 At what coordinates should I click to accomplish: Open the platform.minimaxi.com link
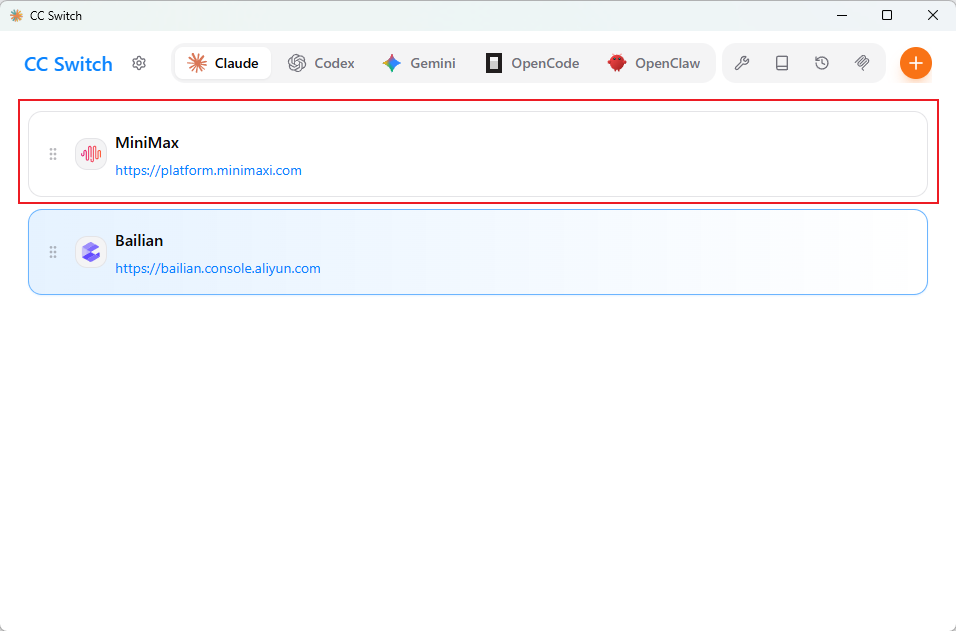click(x=209, y=170)
